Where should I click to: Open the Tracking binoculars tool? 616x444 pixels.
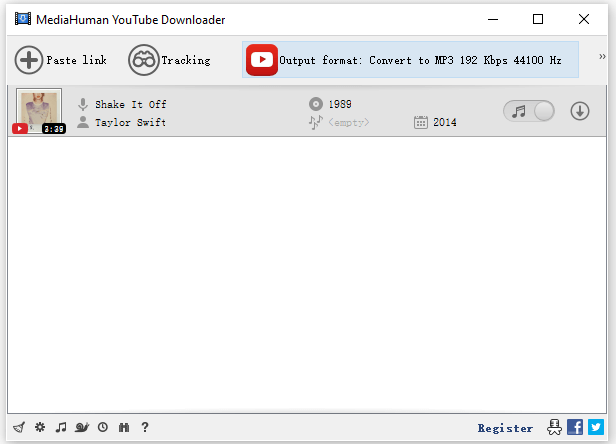144,60
